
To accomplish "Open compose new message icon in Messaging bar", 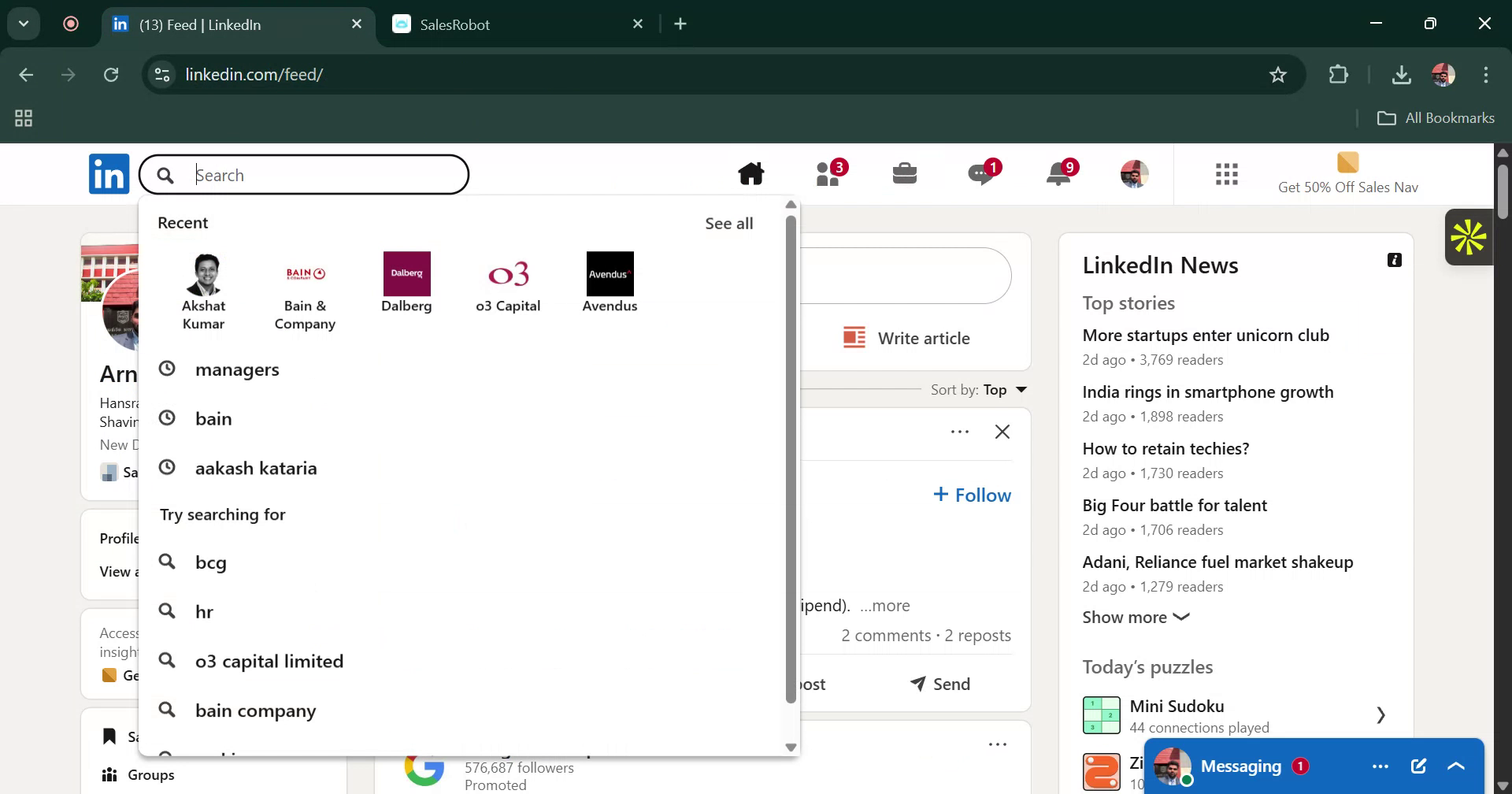I will pos(1418,765).
